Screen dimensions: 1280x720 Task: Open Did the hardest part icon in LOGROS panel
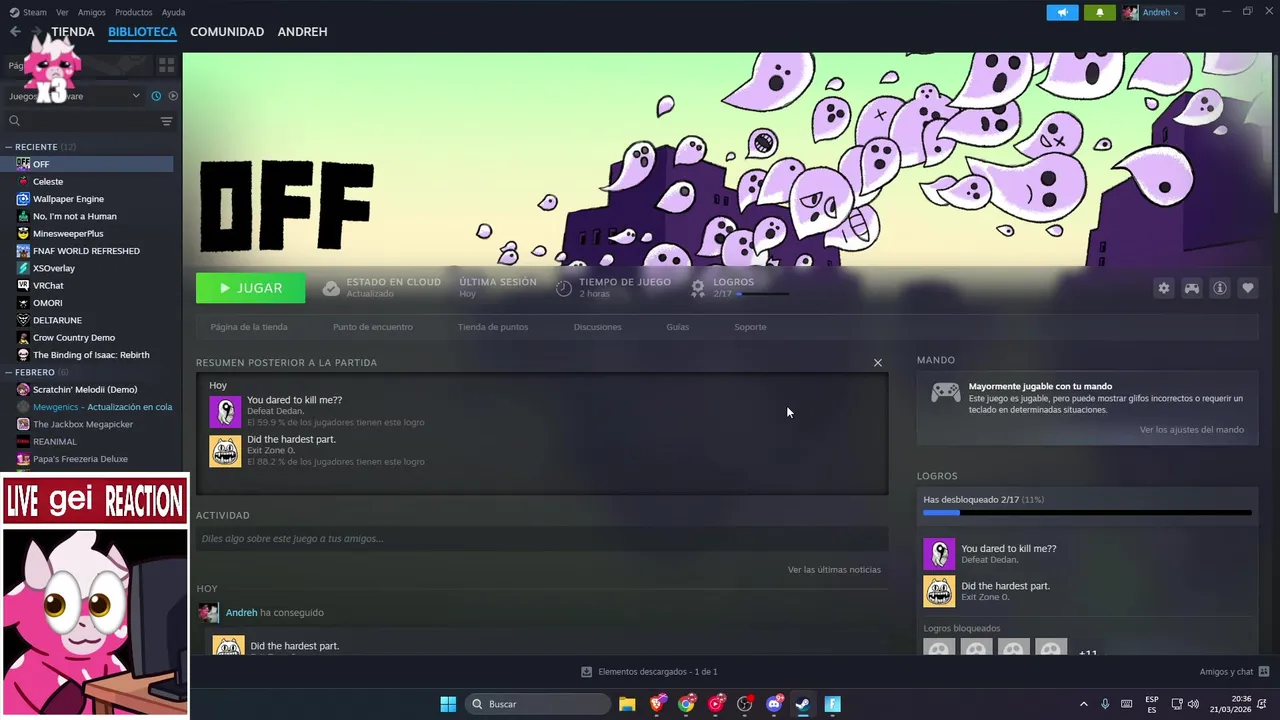[x=939, y=592]
